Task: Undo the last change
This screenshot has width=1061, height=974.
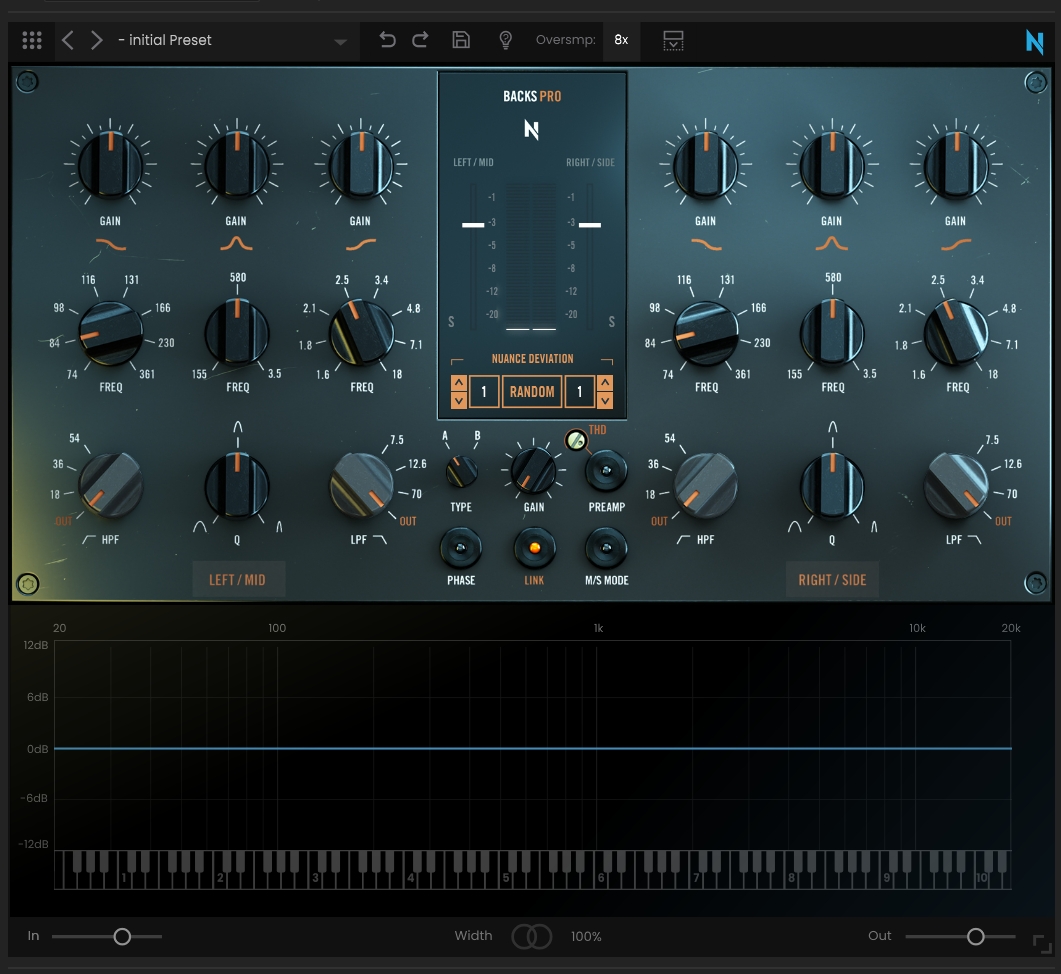Action: (387, 40)
